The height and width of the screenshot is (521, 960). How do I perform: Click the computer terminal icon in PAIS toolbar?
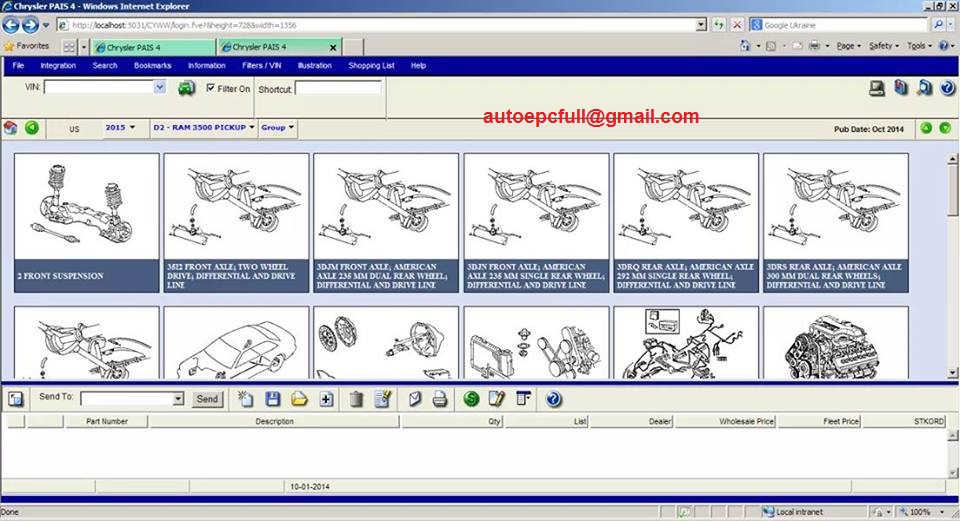click(877, 88)
